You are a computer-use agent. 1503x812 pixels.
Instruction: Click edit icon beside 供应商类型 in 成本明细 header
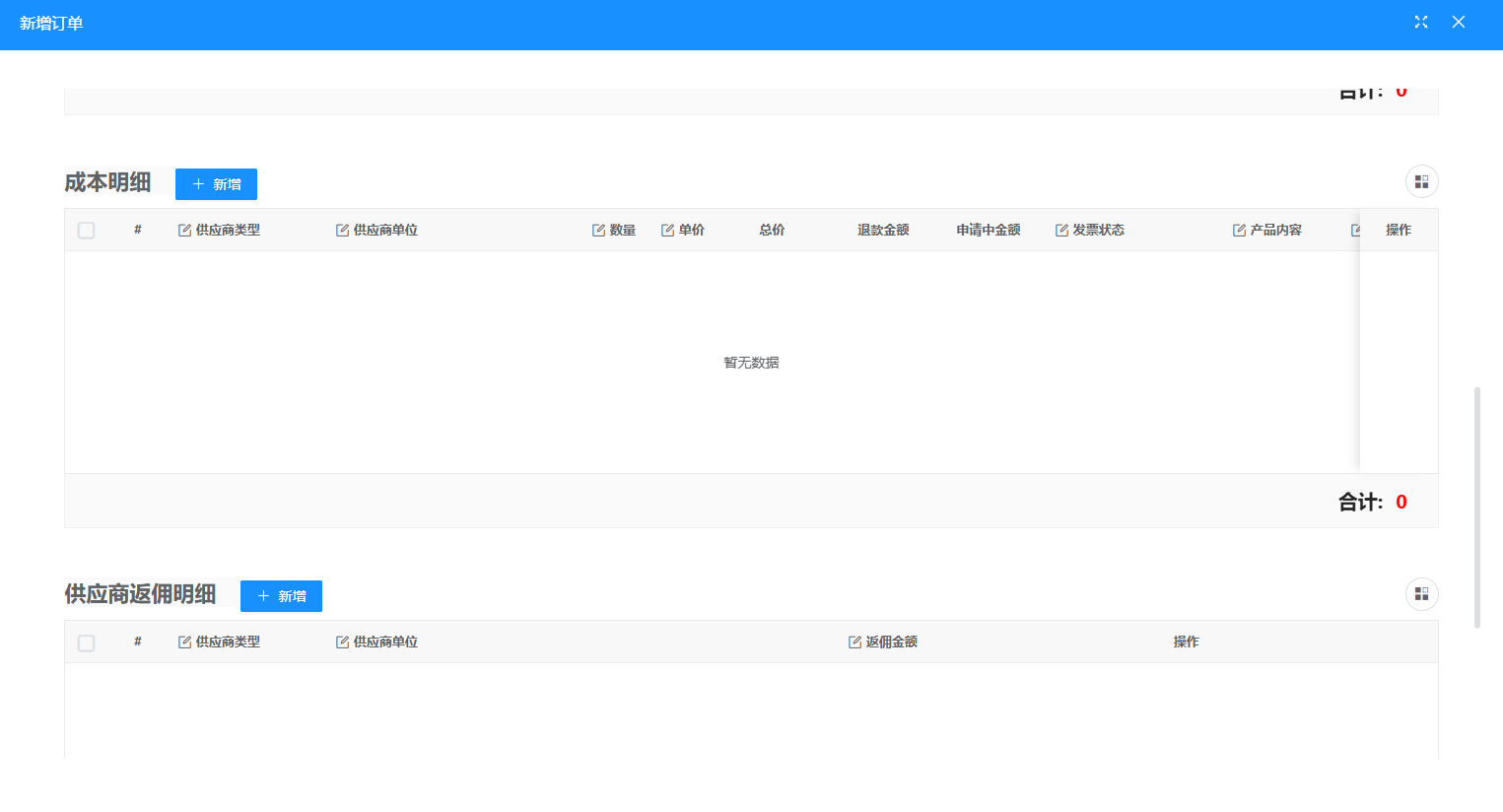coord(184,231)
